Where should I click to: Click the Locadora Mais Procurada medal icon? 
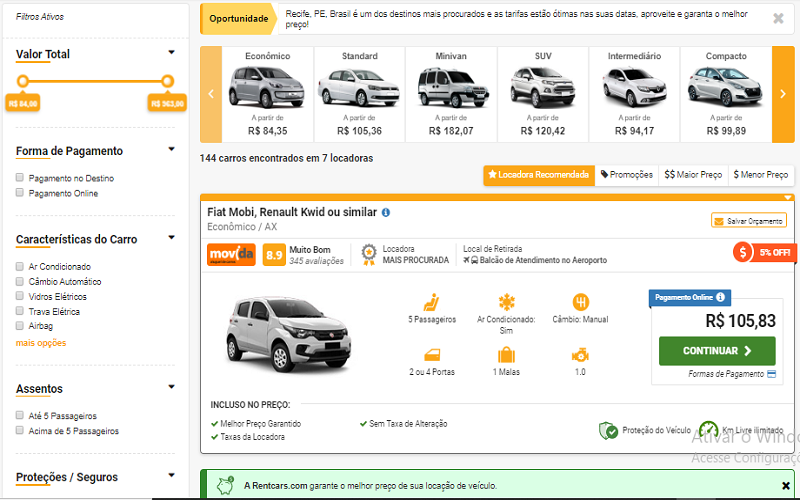point(368,255)
